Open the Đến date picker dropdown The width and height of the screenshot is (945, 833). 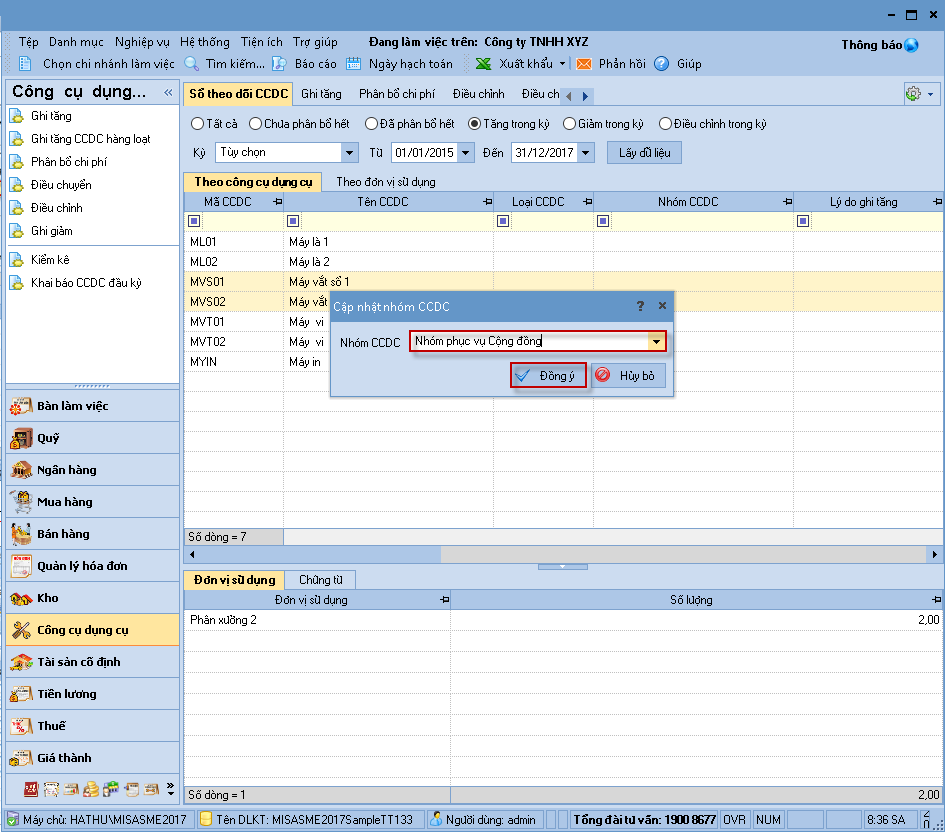(586, 153)
